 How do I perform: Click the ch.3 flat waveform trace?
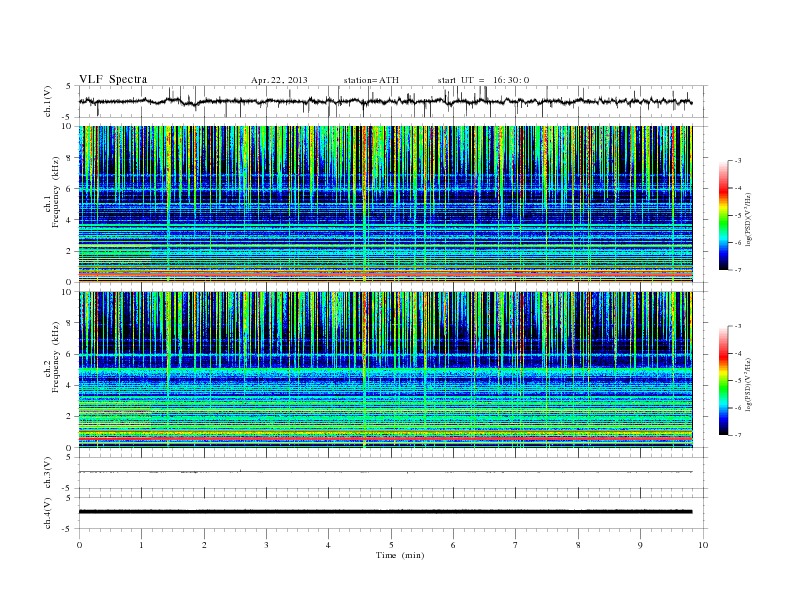(x=385, y=472)
